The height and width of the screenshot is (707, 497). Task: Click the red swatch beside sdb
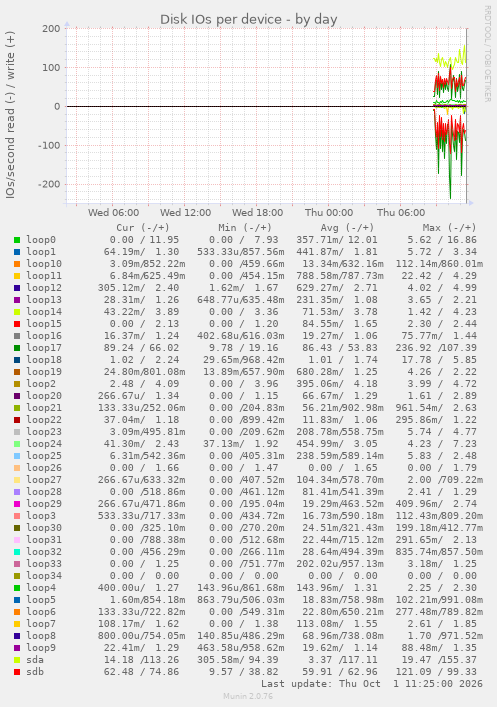click(x=17, y=672)
